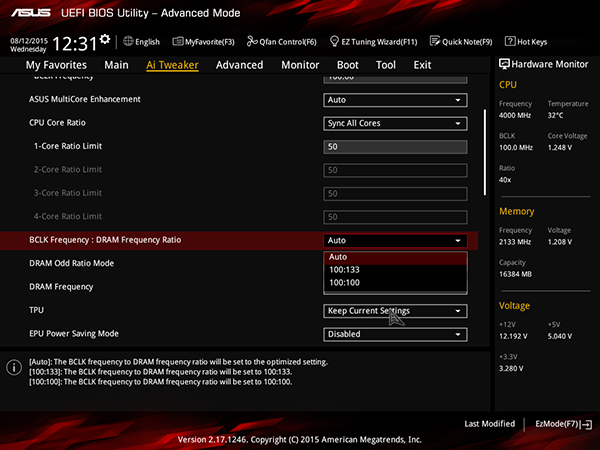Click the 4000 MHz CPU frequency value
Screen dimensions: 600x450
coord(515,116)
